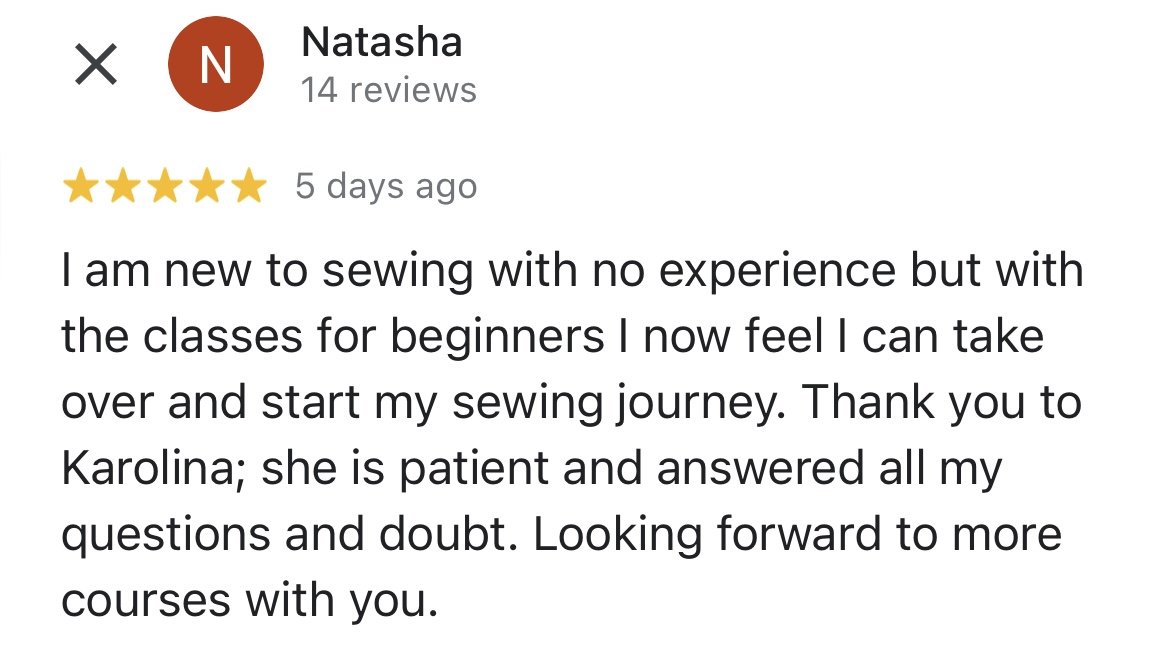Open reviewer name Natasha
The width and height of the screenshot is (1170, 663).
click(x=381, y=42)
